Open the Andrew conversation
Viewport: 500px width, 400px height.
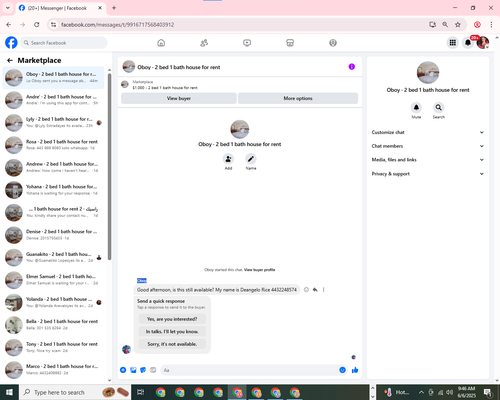click(53, 167)
